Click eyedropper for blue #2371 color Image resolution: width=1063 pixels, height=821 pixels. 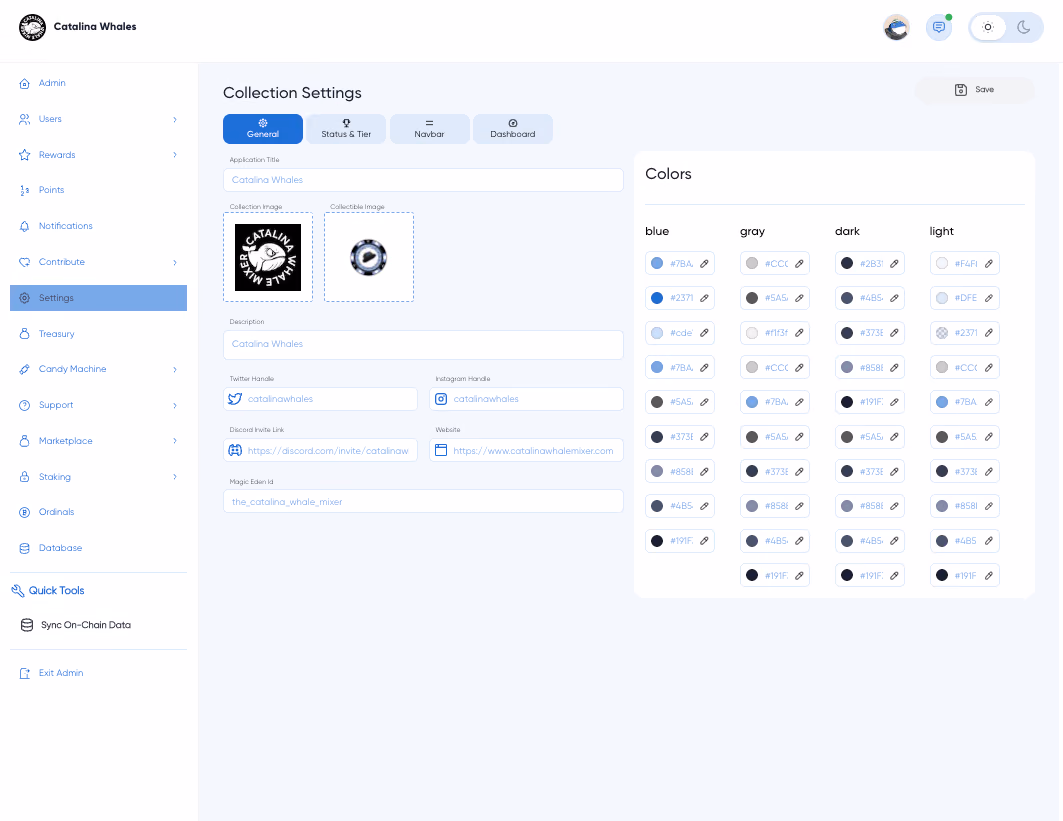(704, 298)
